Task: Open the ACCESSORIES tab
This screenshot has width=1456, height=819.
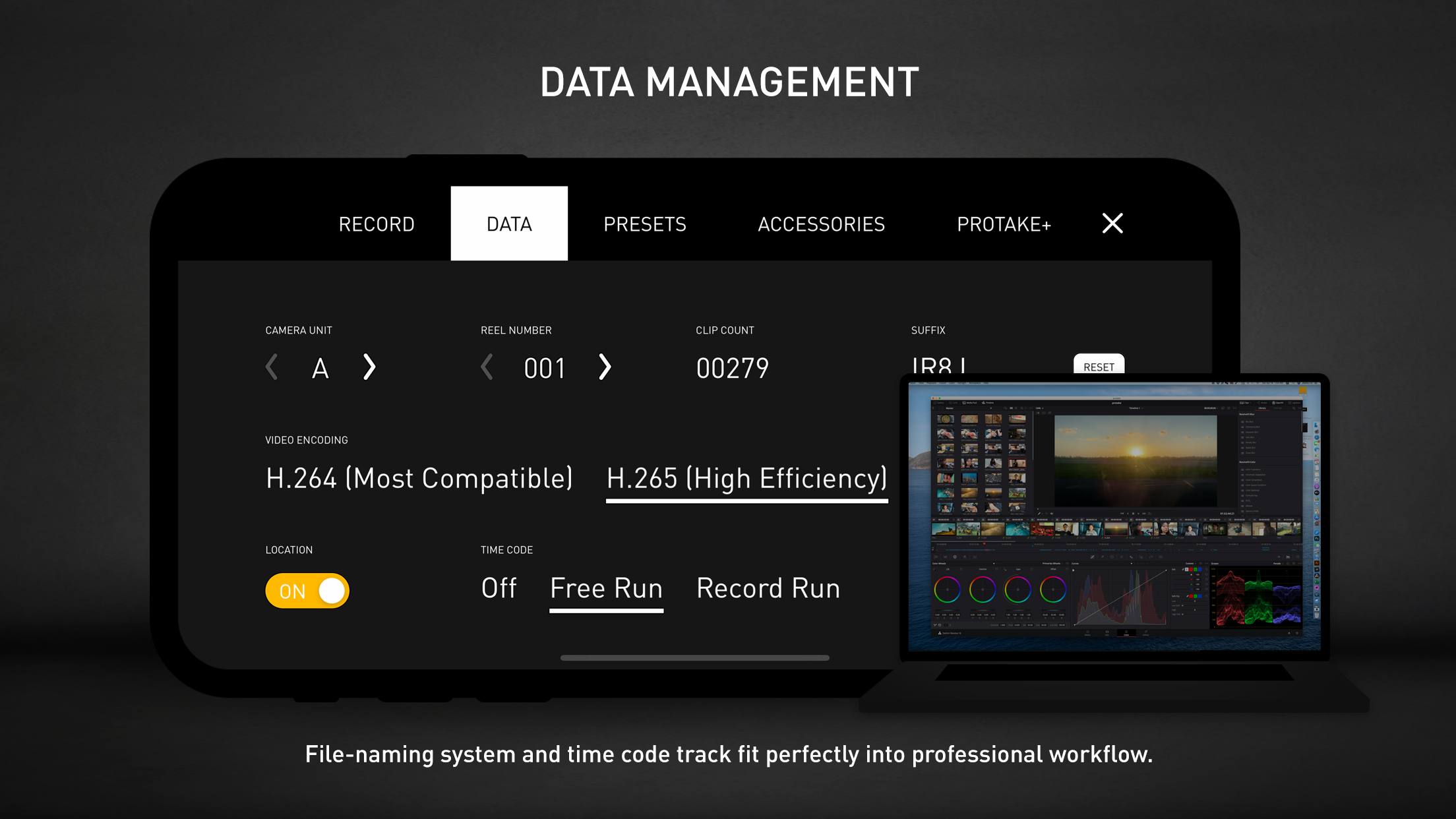Action: click(821, 224)
